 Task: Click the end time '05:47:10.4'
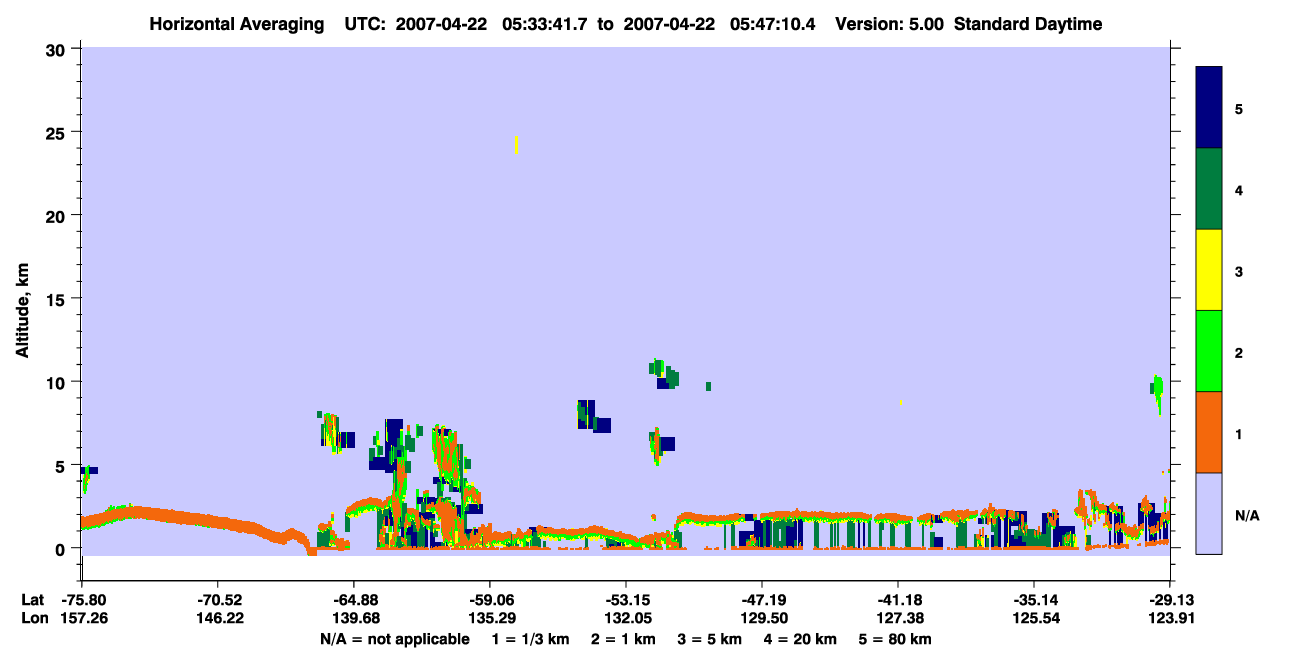tap(773, 24)
